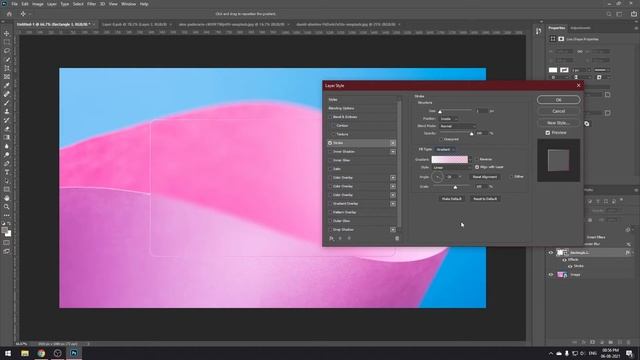Open the Blend Mode dropdown

458,126
